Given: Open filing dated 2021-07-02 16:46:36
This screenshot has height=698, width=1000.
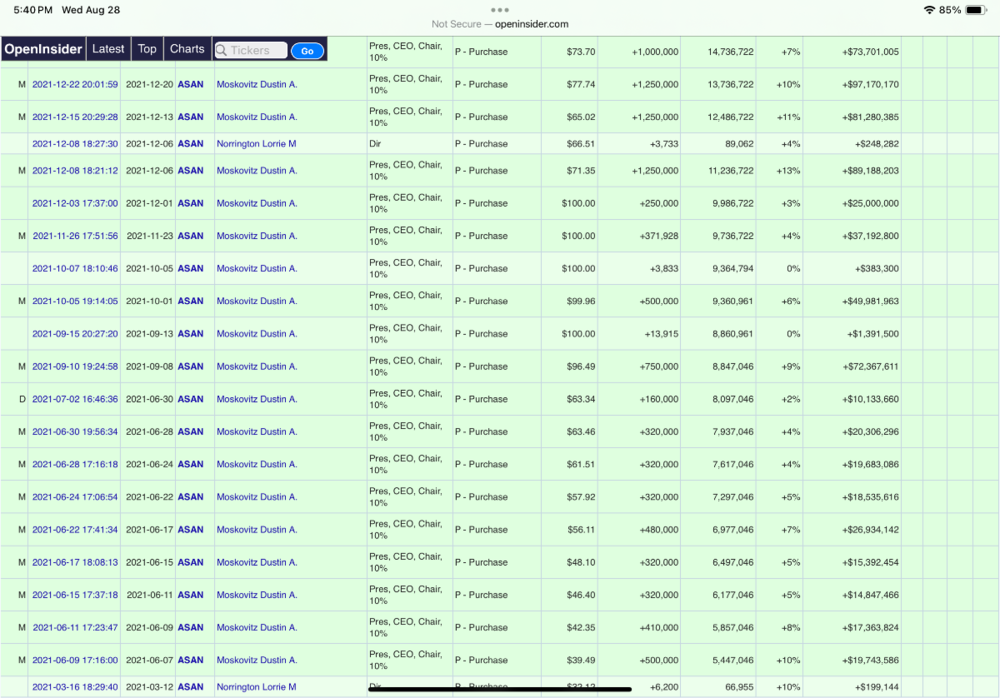Looking at the screenshot, I should click(x=75, y=399).
